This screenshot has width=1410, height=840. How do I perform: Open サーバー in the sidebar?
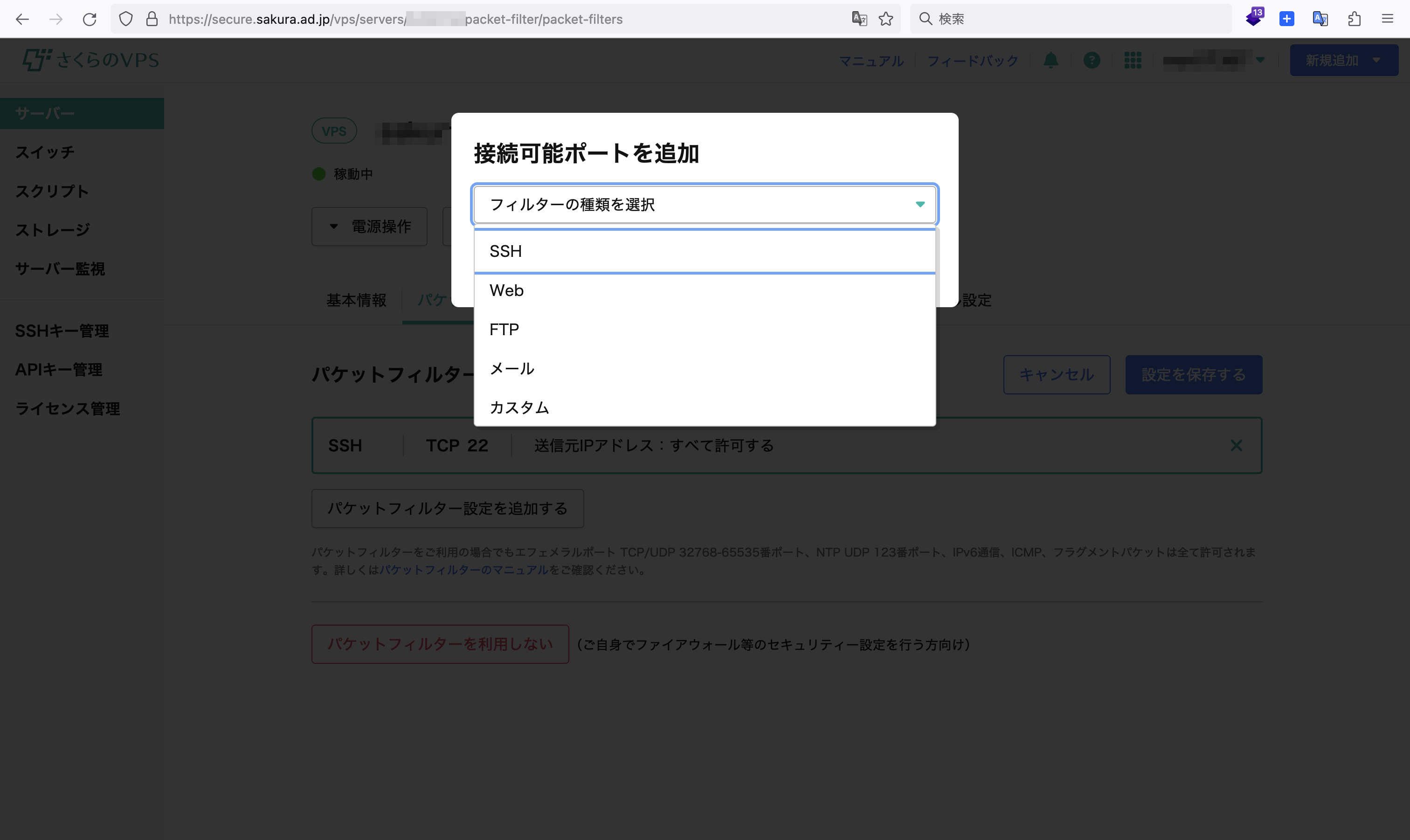point(82,113)
